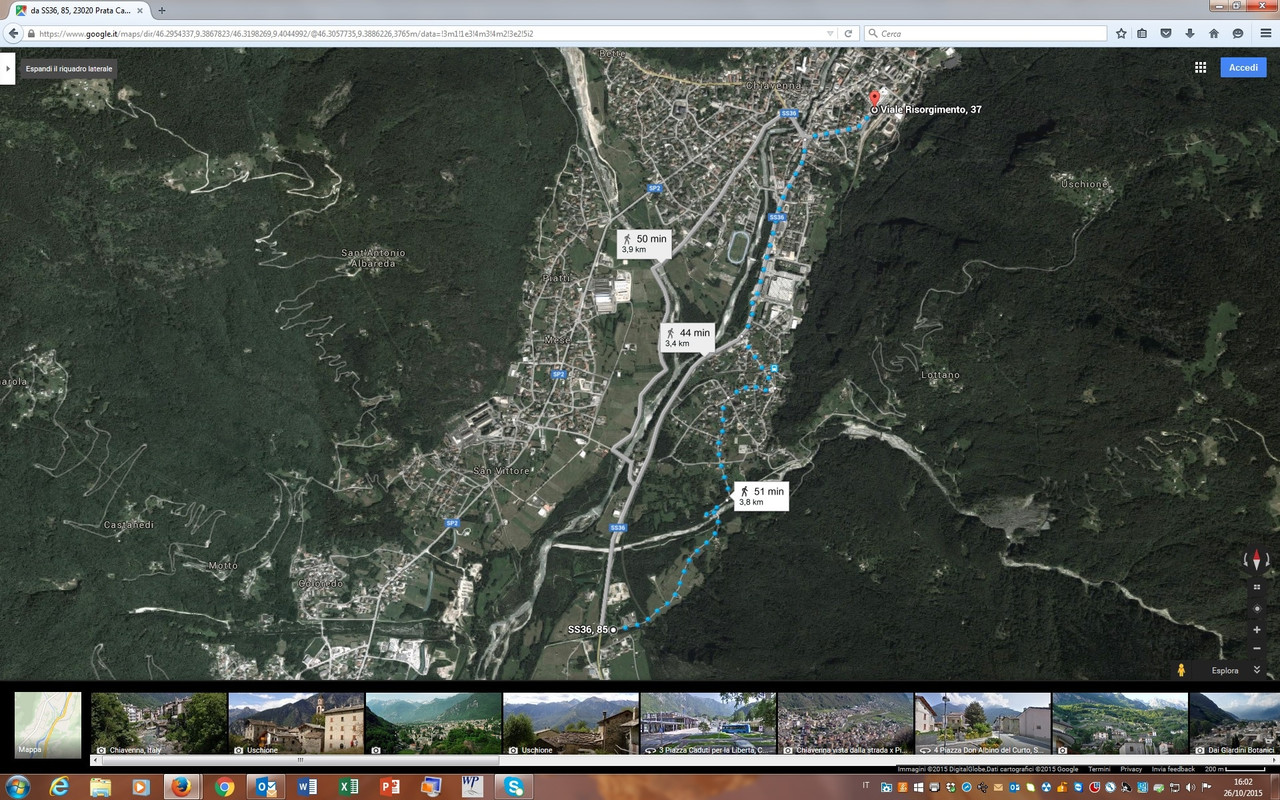Collapse the Esplora photo strip
This screenshot has height=800, width=1280.
coord(1257,670)
